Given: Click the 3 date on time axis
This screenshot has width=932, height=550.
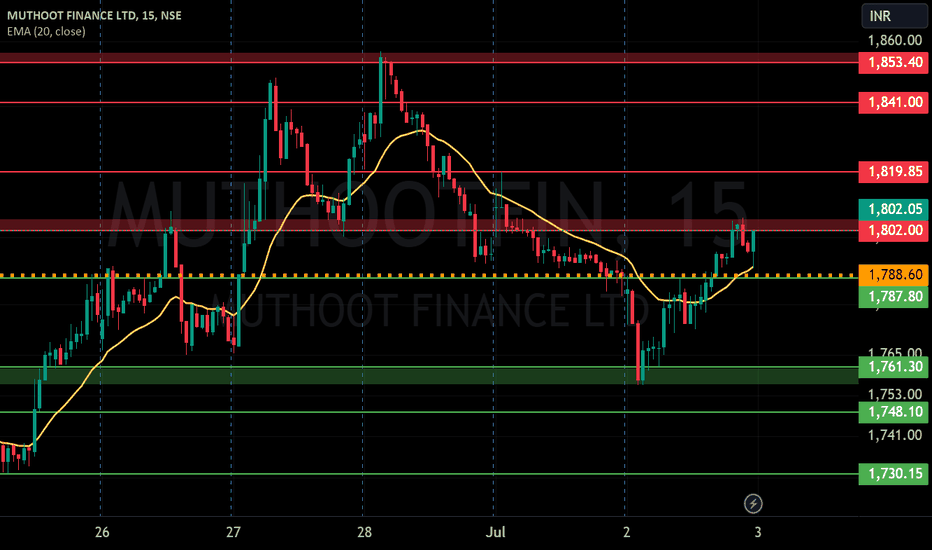Looking at the screenshot, I should 757,532.
